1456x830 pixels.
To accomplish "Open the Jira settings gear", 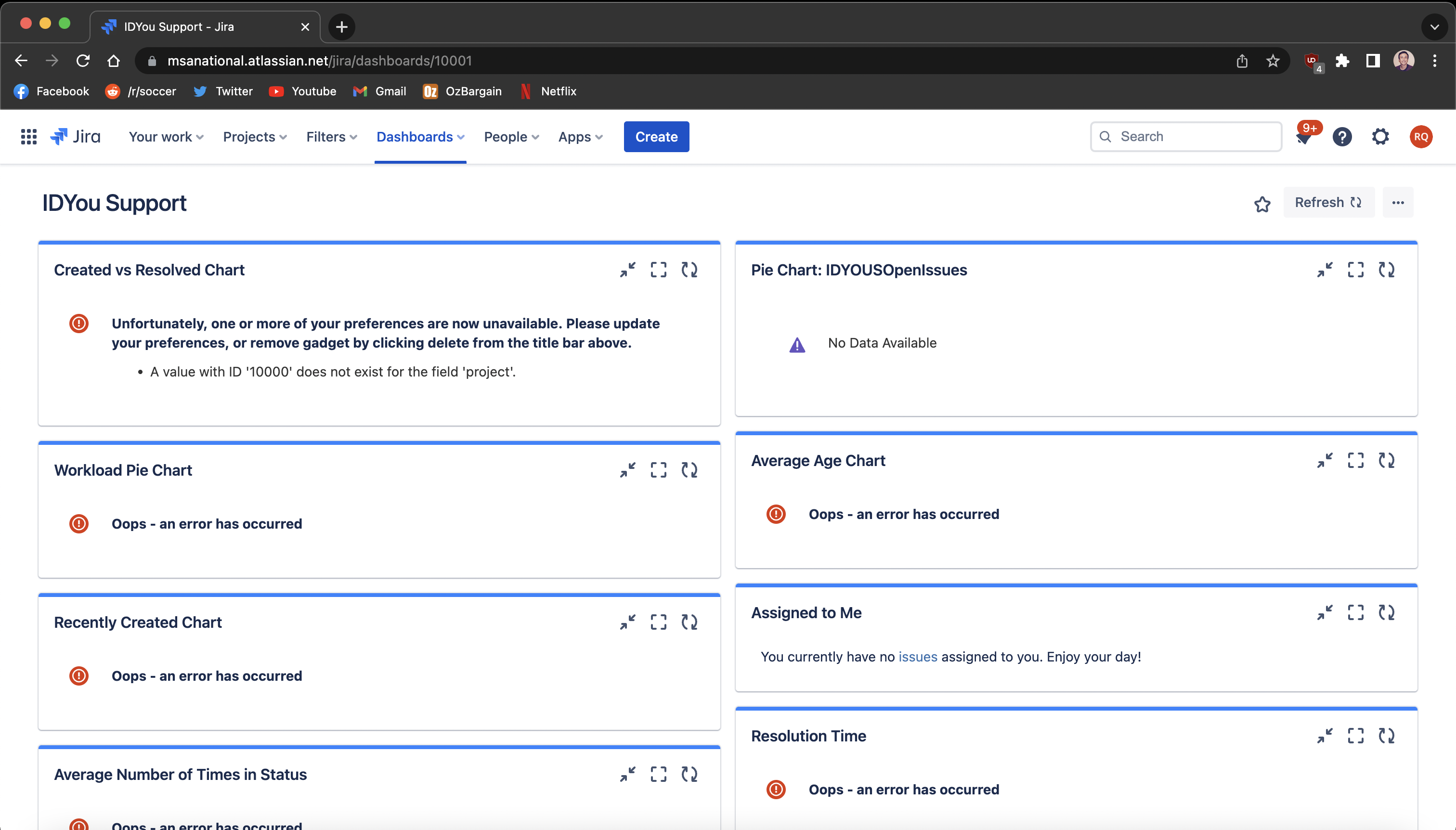I will [x=1380, y=137].
